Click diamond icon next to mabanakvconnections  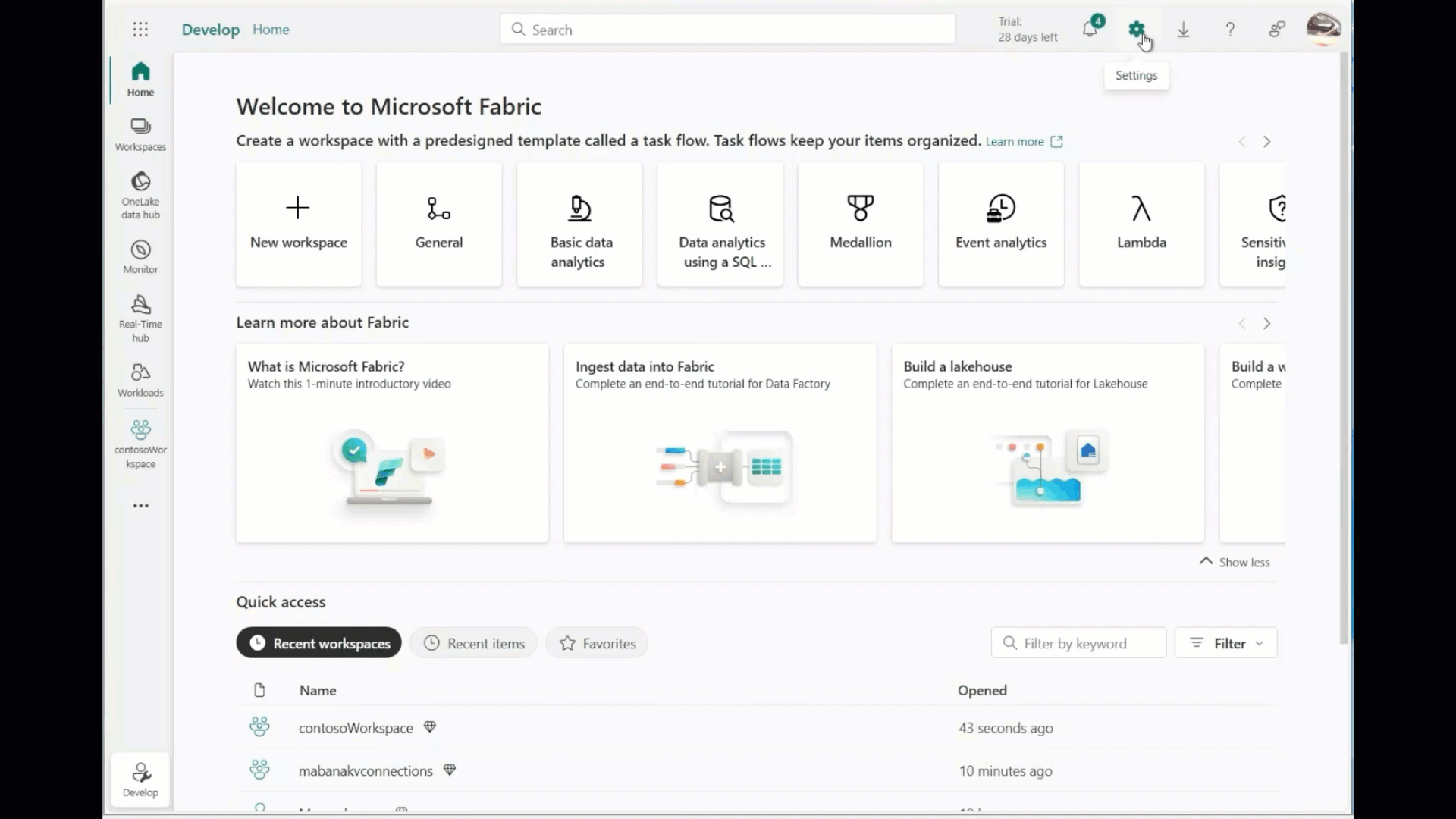click(x=450, y=770)
